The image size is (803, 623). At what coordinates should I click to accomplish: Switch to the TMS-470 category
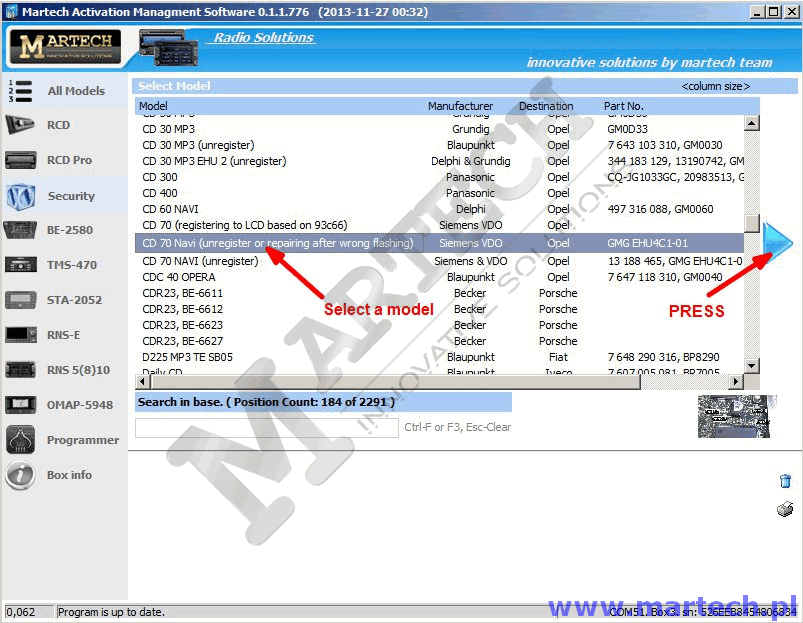pyautogui.click(x=72, y=265)
